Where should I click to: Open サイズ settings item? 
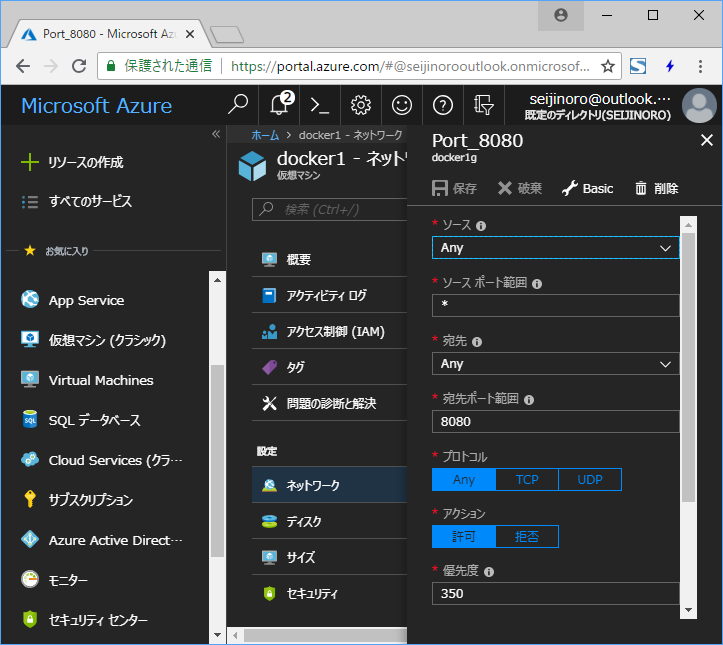[329, 557]
